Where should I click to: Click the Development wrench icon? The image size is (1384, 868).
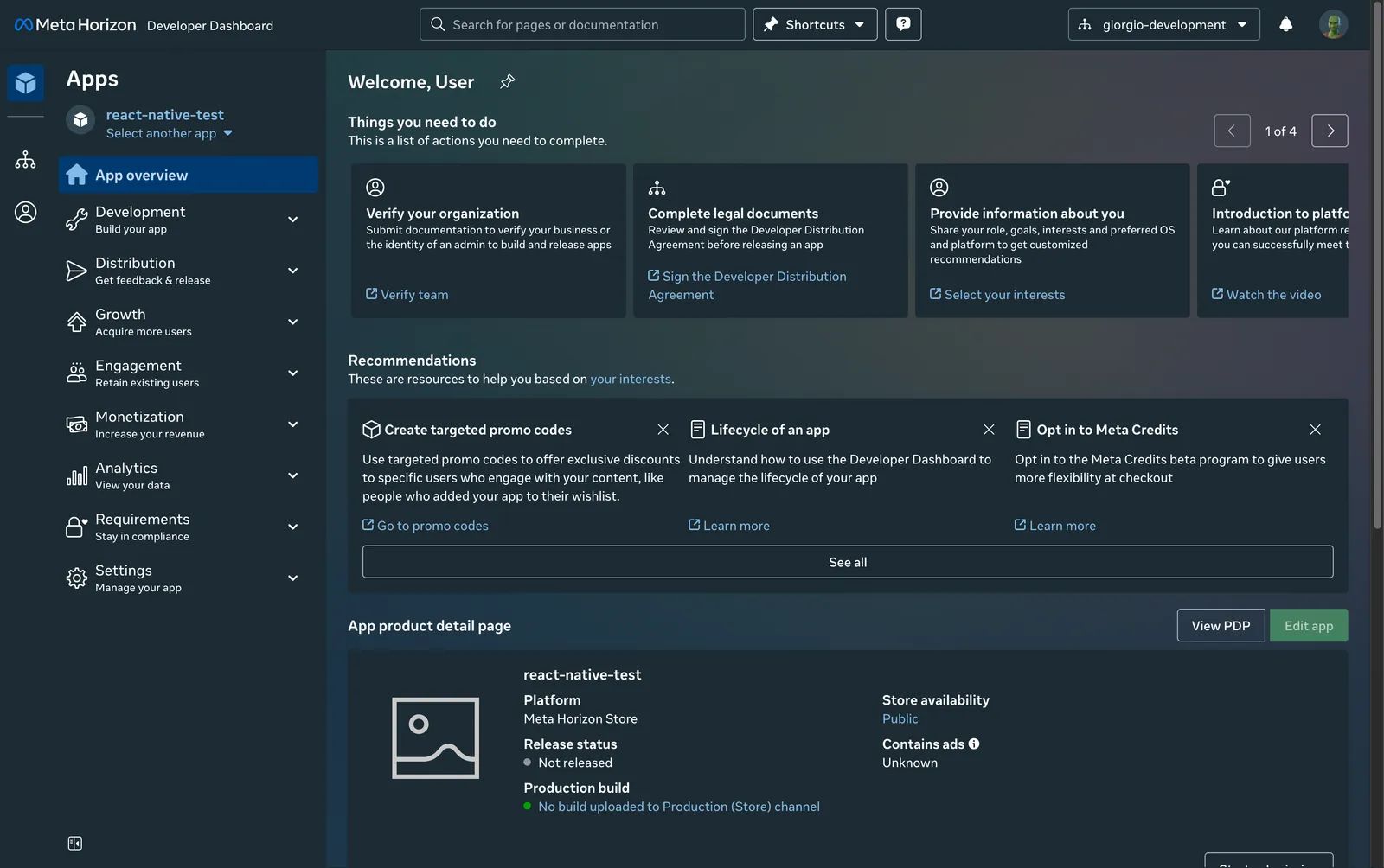(77, 220)
